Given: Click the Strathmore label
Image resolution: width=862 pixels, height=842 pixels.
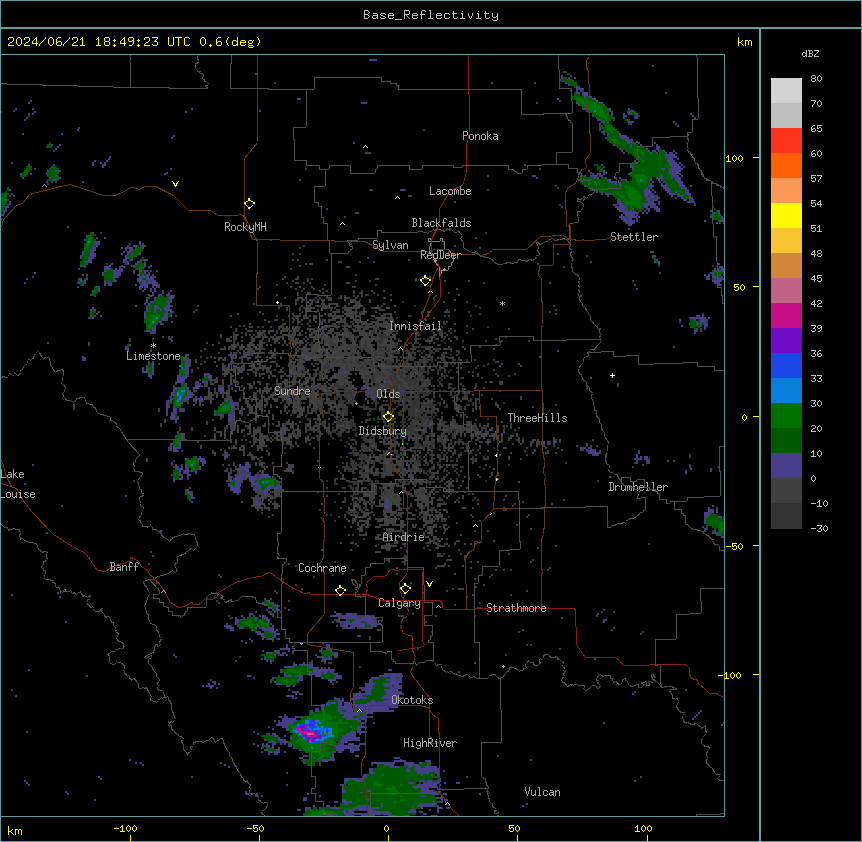Looking at the screenshot, I should click(x=516, y=608).
